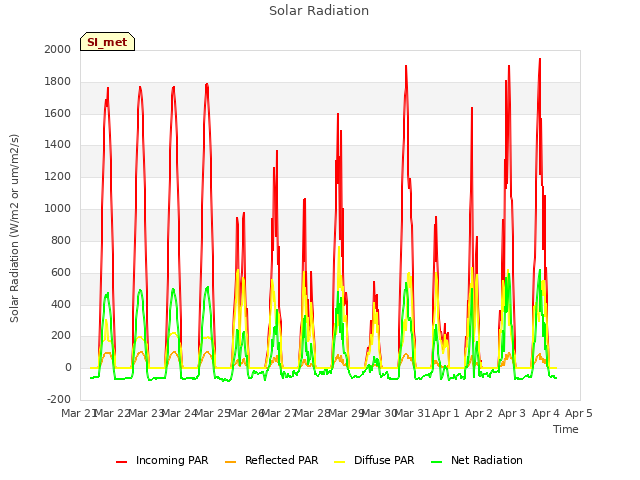Click the 1200 y-axis tick label
Image resolution: width=640 pixels, height=480 pixels.
[x=58, y=177]
